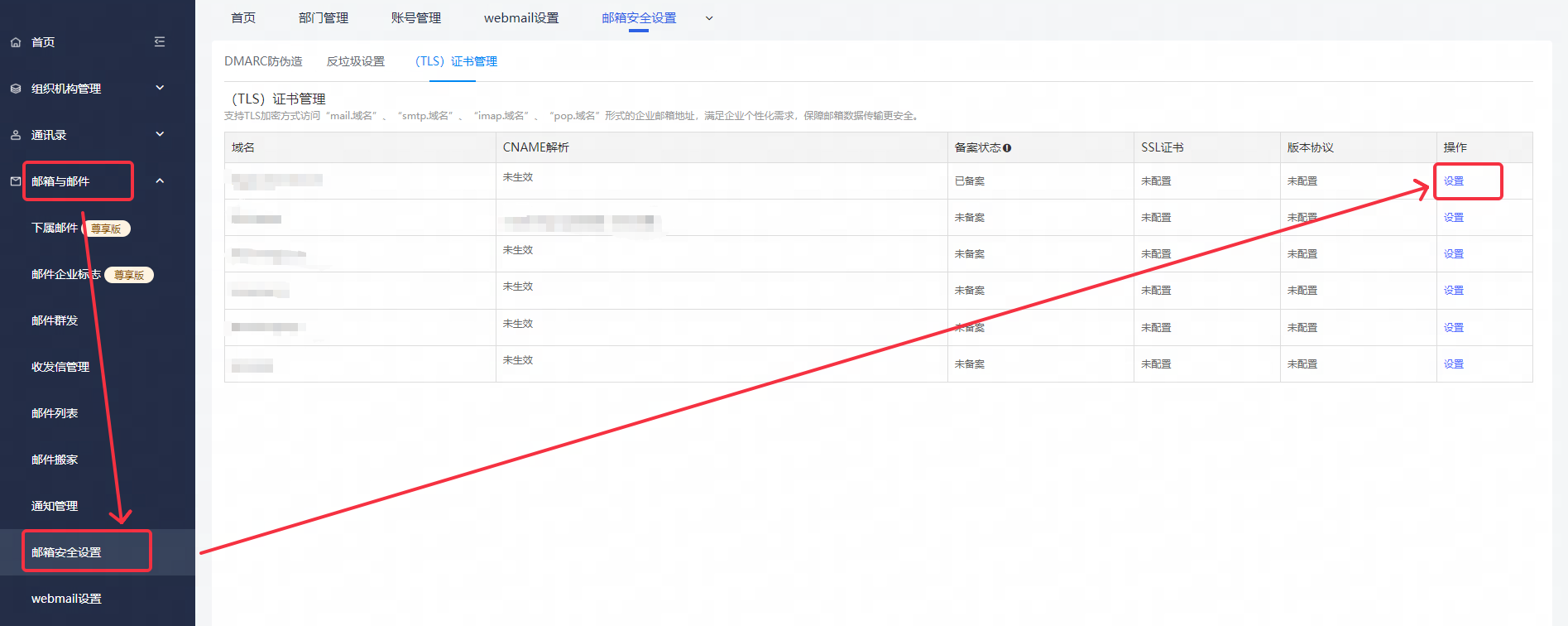Open 邮件企业标志 sidebar item
Image resolution: width=1568 pixels, height=626 pixels.
66,274
